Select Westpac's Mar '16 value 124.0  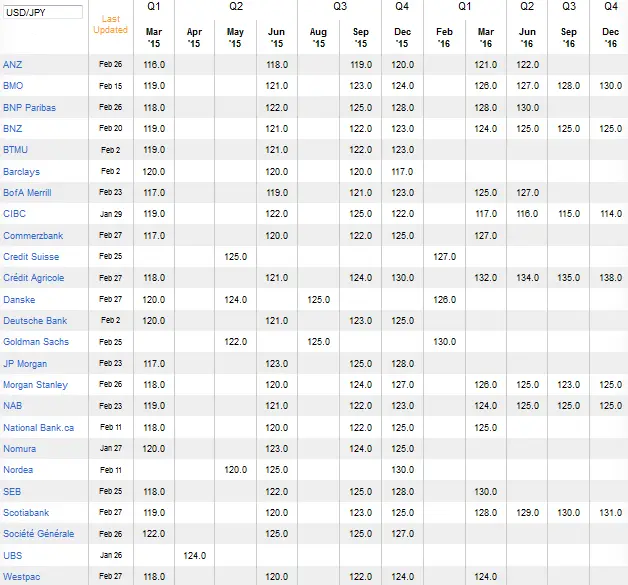point(485,577)
